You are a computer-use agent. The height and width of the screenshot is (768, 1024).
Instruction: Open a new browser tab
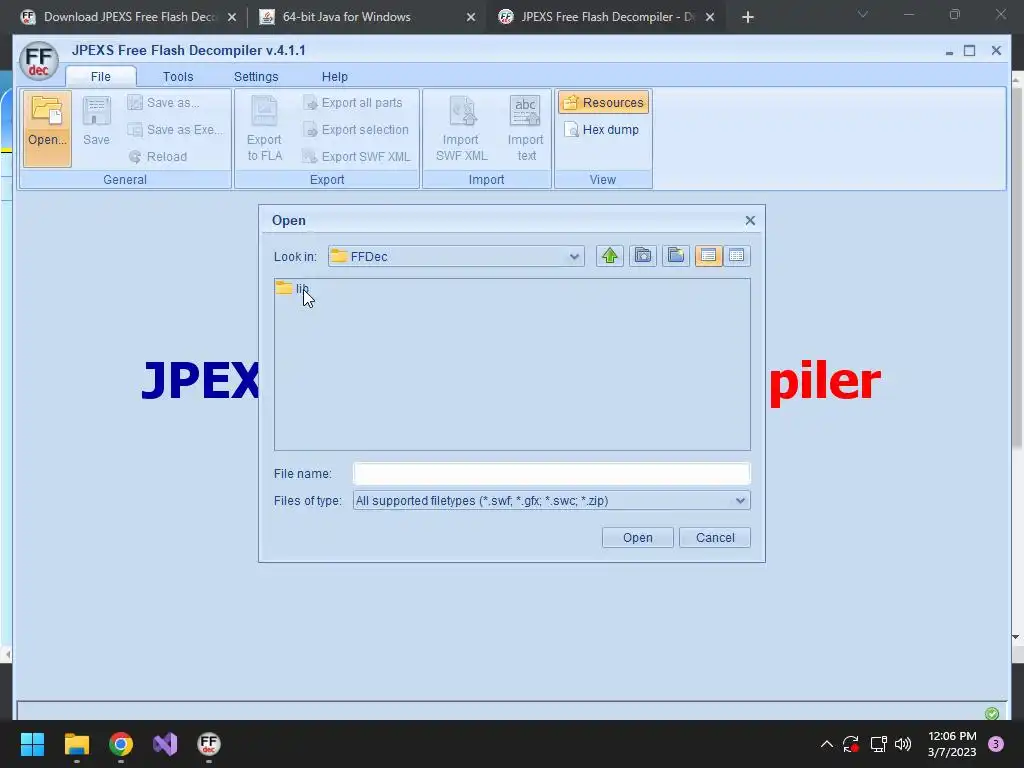tap(748, 17)
